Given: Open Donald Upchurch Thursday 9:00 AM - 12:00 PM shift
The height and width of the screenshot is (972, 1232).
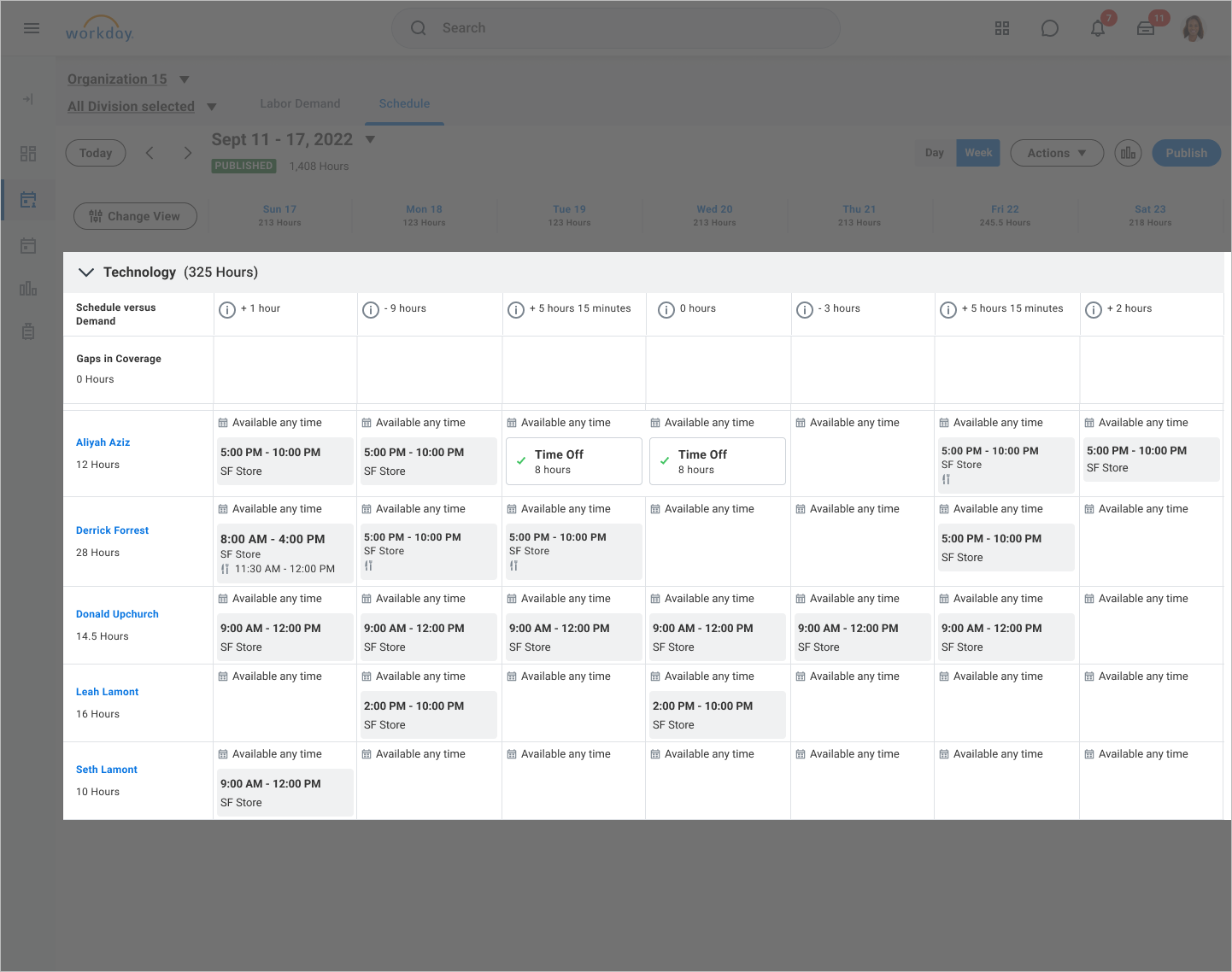Looking at the screenshot, I should point(863,637).
